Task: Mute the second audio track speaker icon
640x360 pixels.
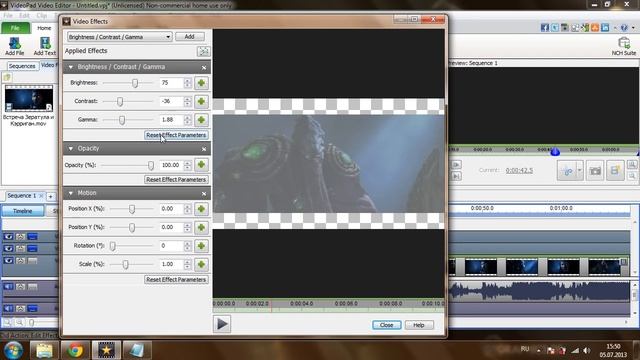Action: tap(8, 309)
